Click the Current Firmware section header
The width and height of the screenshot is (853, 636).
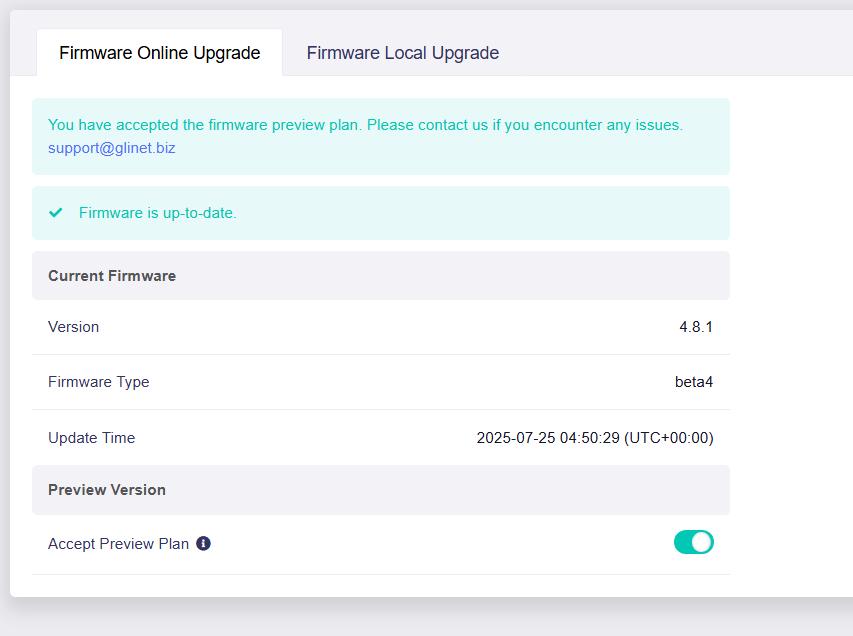(x=112, y=276)
